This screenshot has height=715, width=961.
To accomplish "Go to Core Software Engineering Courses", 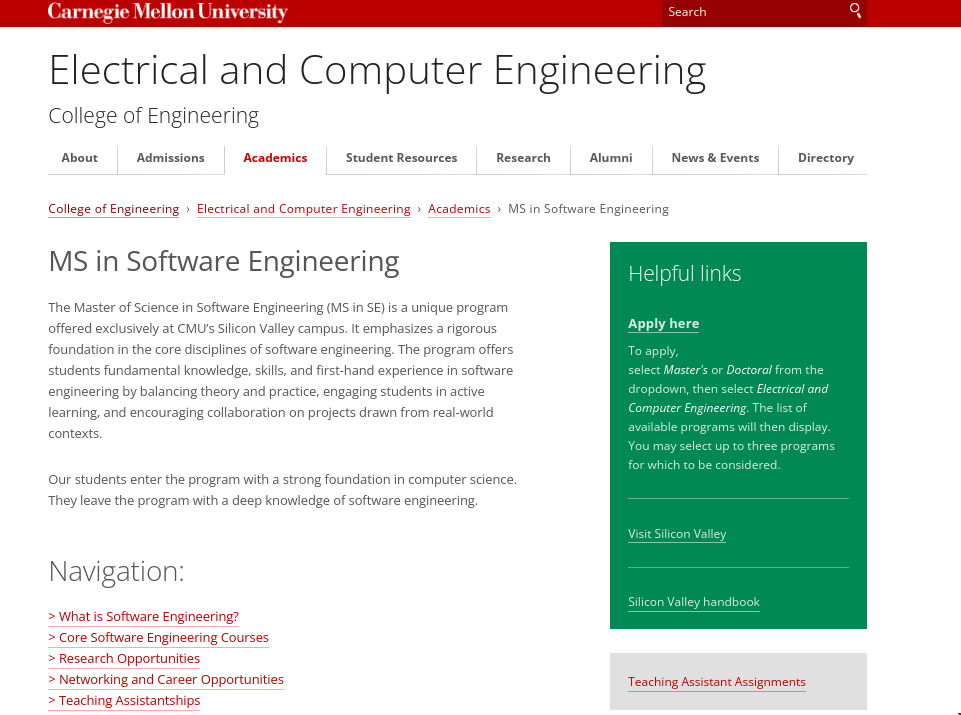I will tap(159, 638).
